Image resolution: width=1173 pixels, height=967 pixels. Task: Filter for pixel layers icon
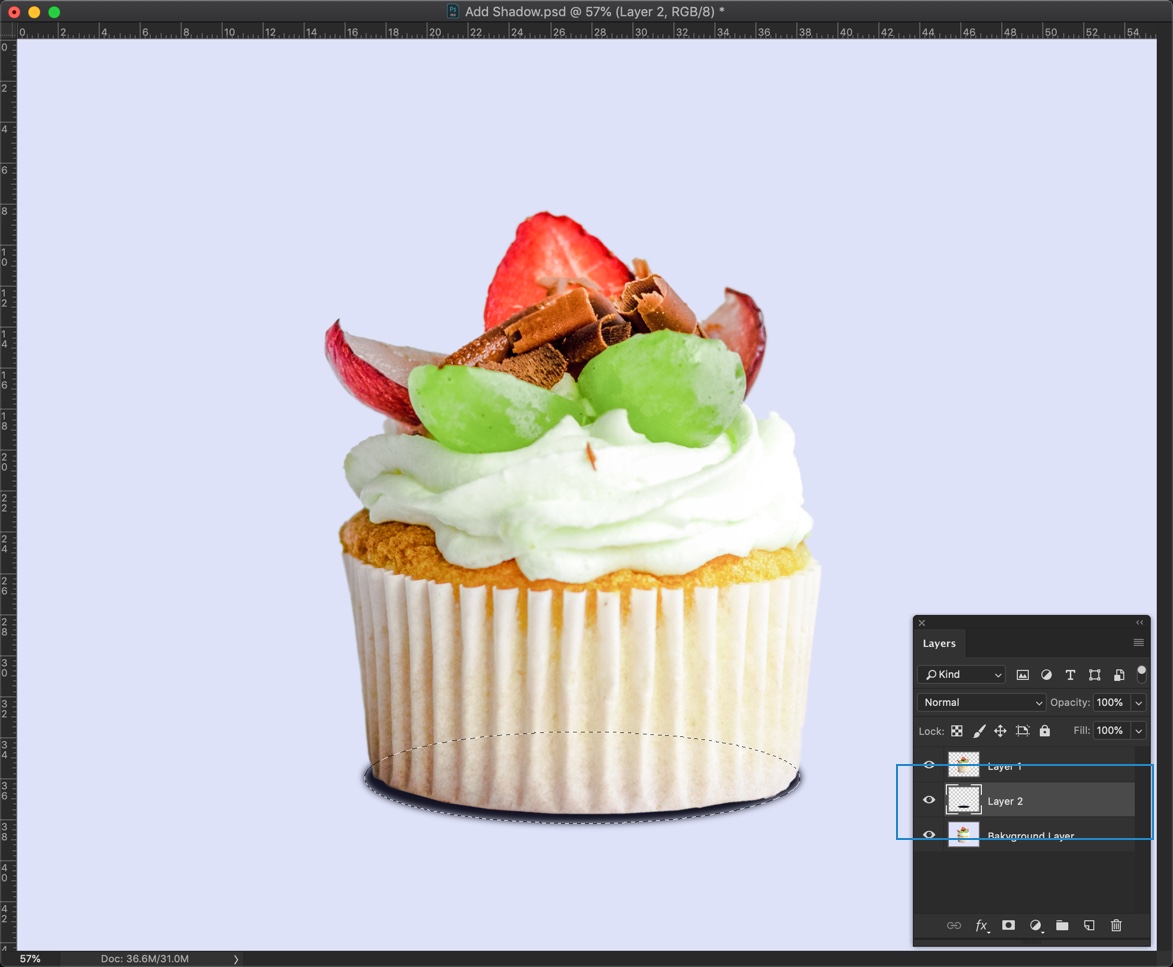pyautogui.click(x=1022, y=675)
